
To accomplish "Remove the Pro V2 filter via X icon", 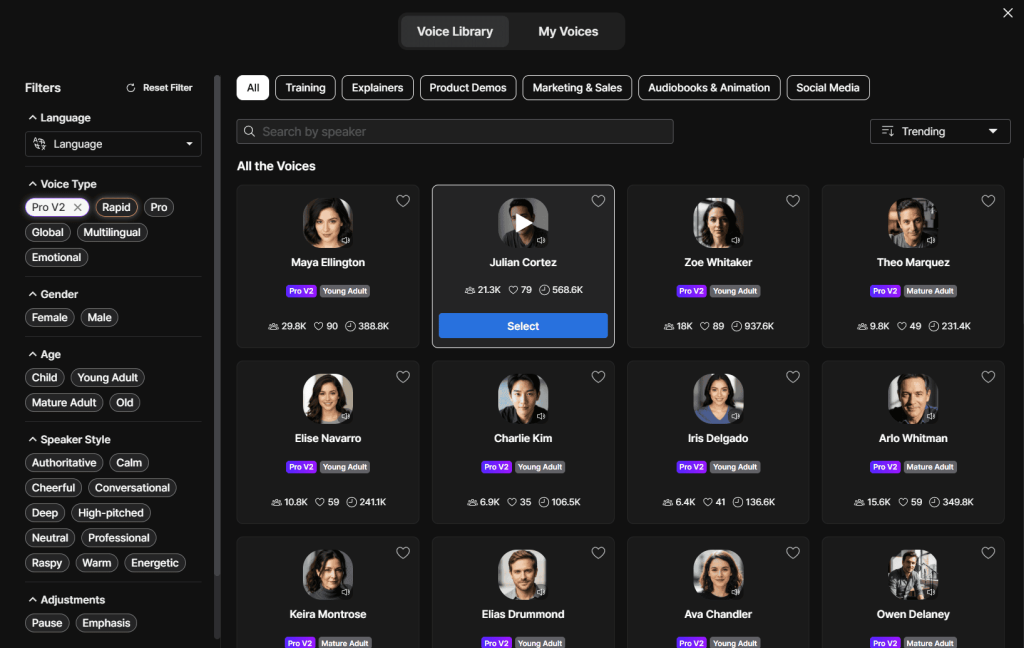I will [78, 207].
